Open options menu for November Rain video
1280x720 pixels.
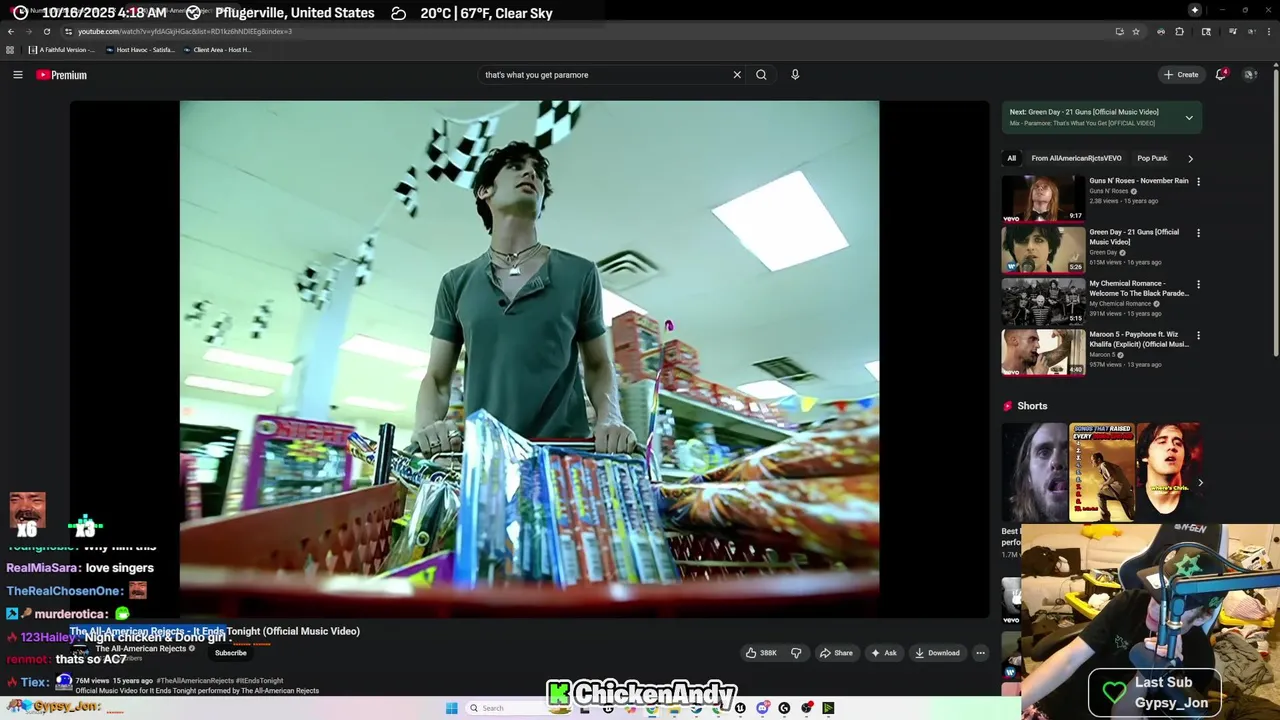click(1198, 182)
